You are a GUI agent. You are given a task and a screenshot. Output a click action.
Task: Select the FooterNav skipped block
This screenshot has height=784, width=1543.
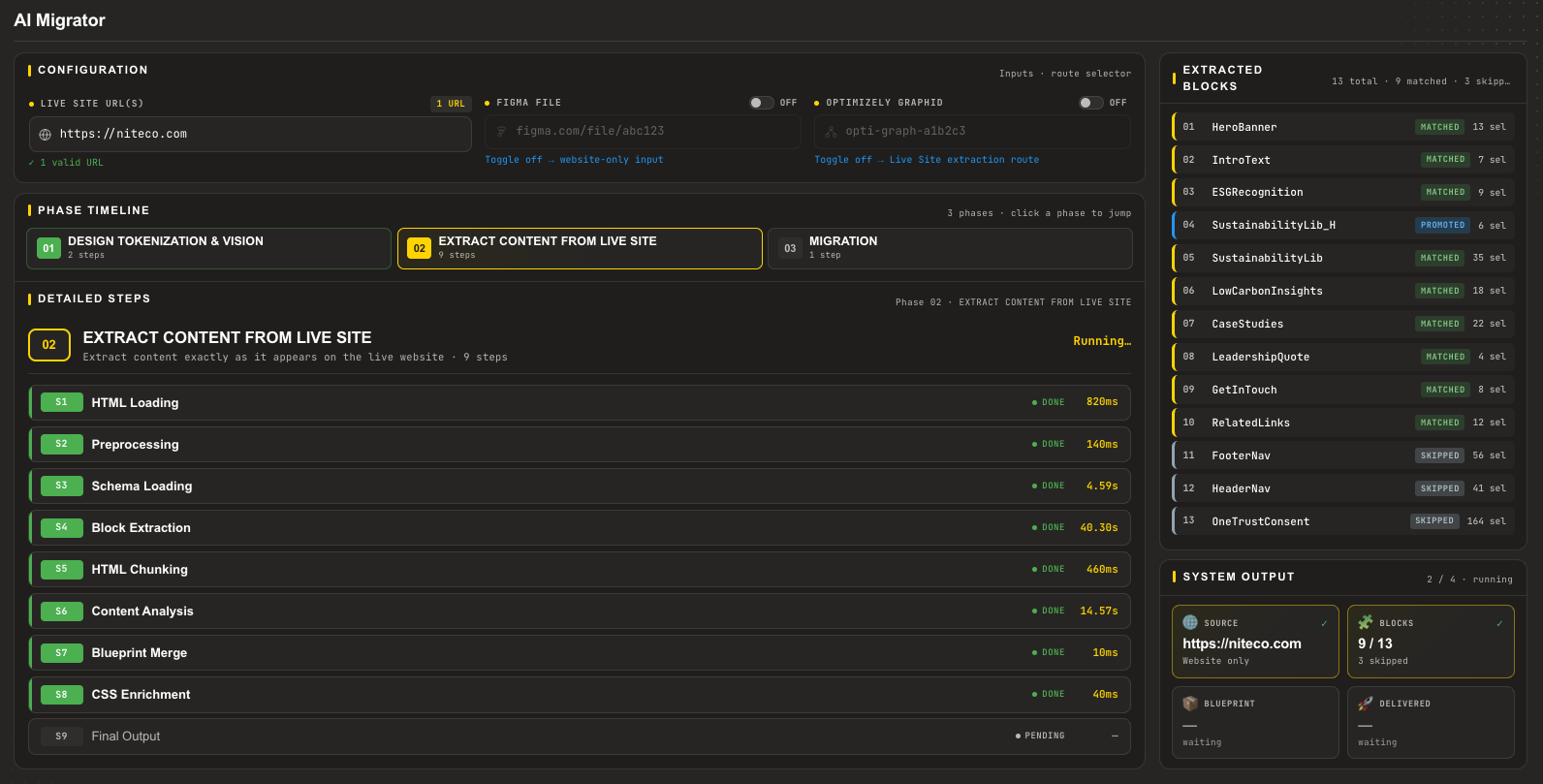pos(1343,455)
